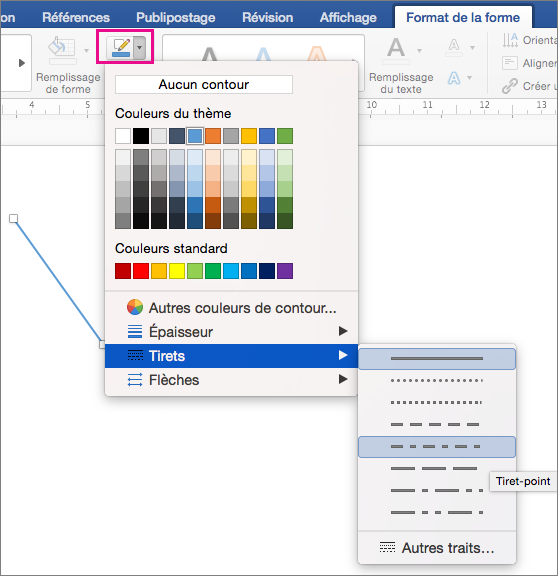Pick the green theme color swatch
558x576 pixels.
[285, 136]
